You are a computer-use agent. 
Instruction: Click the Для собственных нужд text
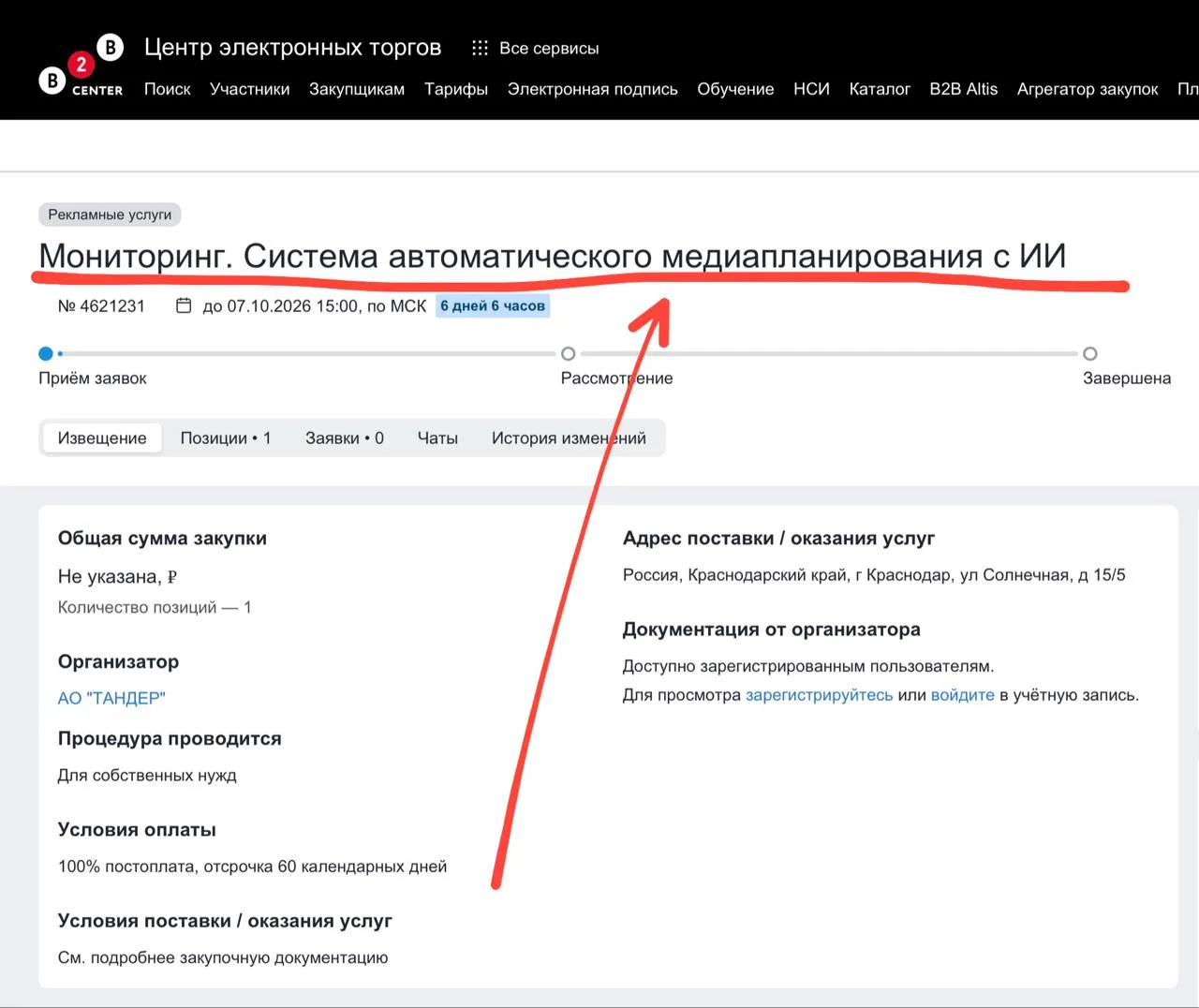click(147, 776)
